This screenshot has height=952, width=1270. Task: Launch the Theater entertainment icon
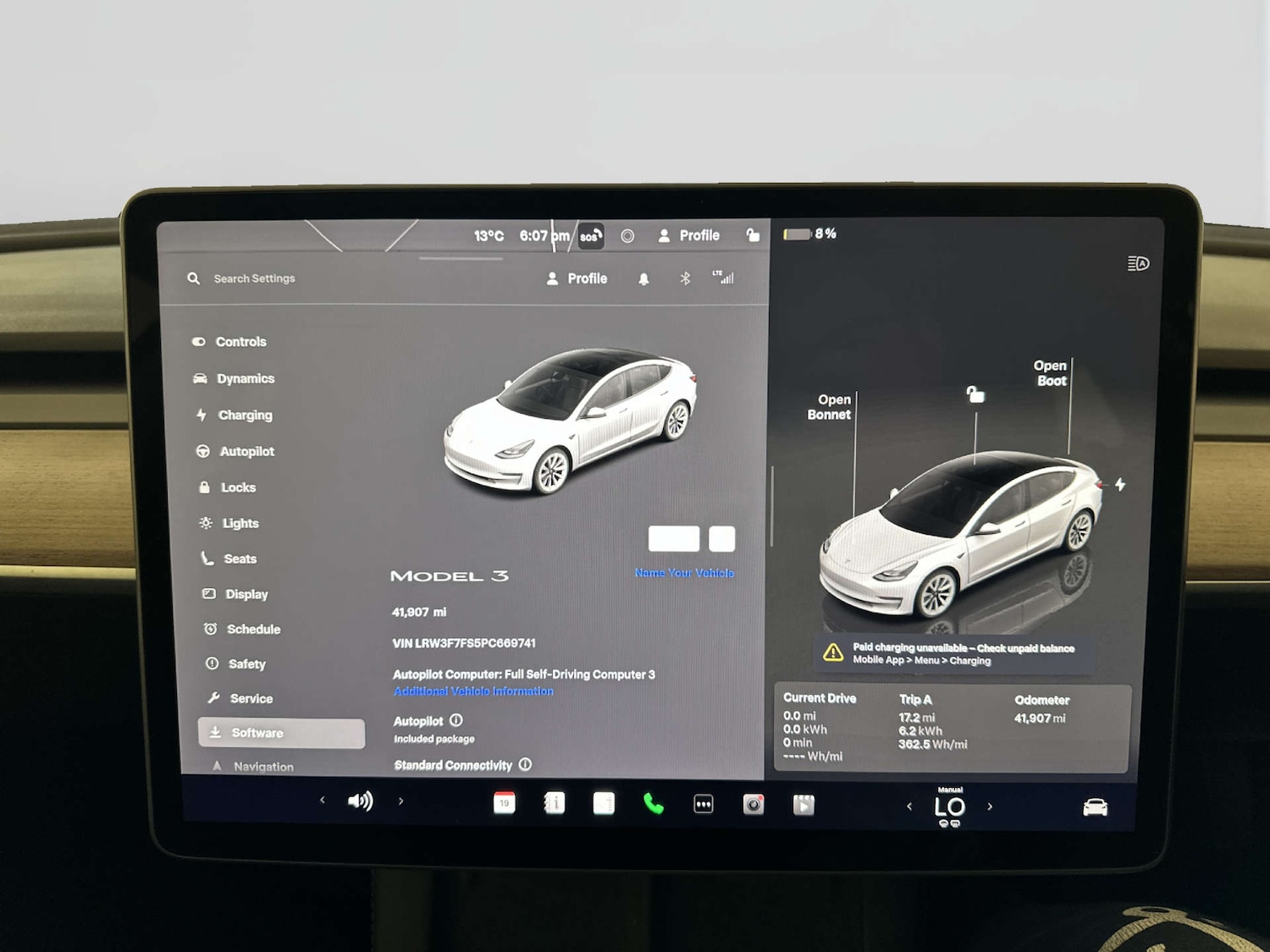click(803, 802)
